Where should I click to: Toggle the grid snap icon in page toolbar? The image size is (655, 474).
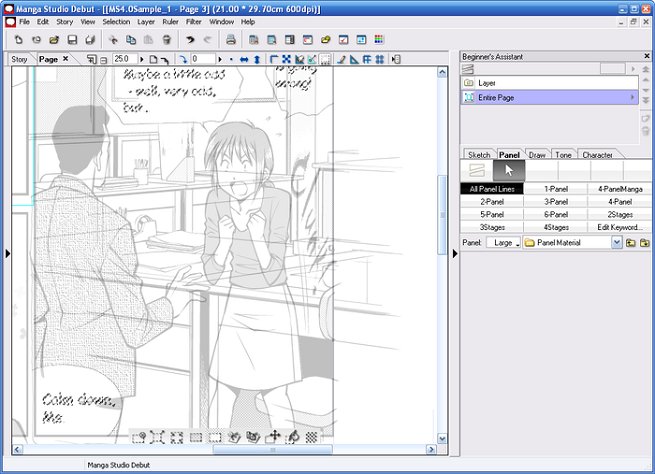(x=380, y=59)
